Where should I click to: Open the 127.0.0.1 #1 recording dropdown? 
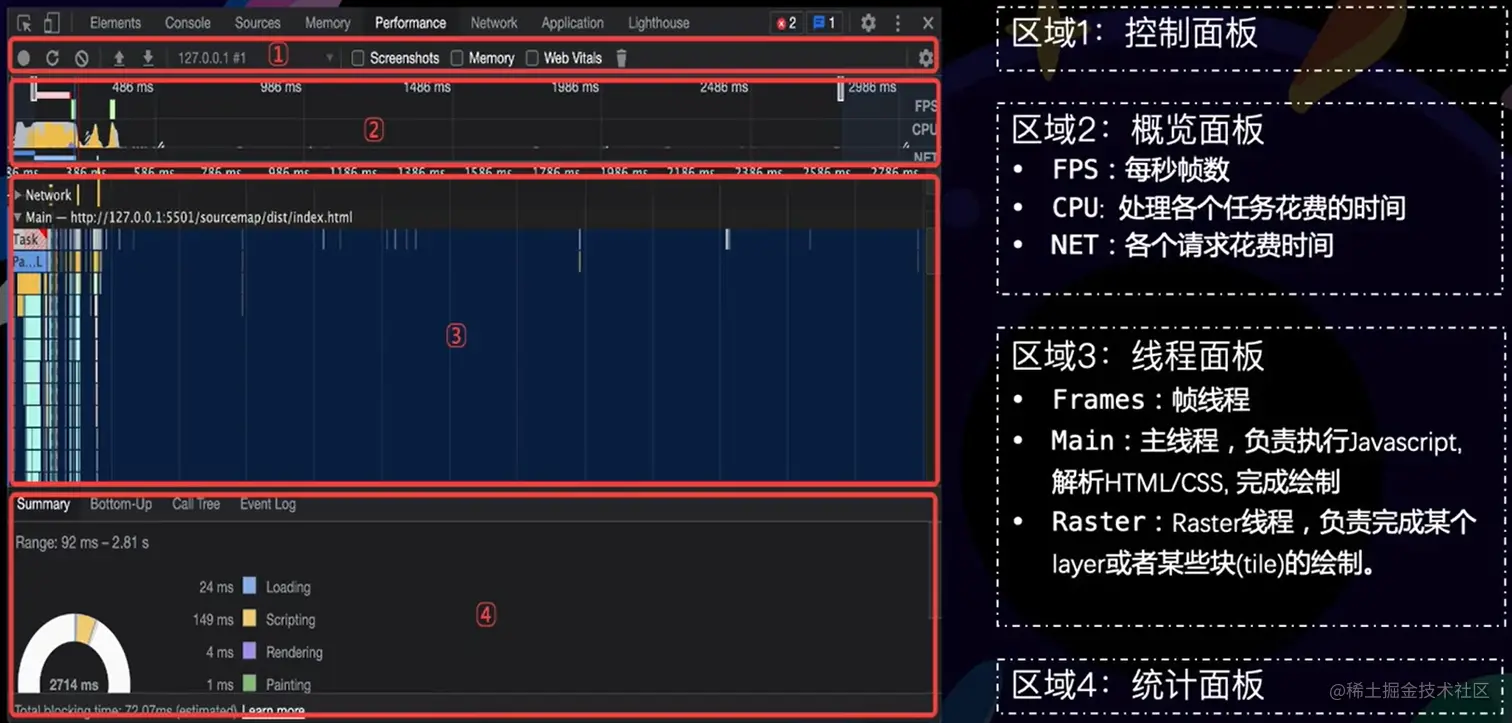pos(255,58)
